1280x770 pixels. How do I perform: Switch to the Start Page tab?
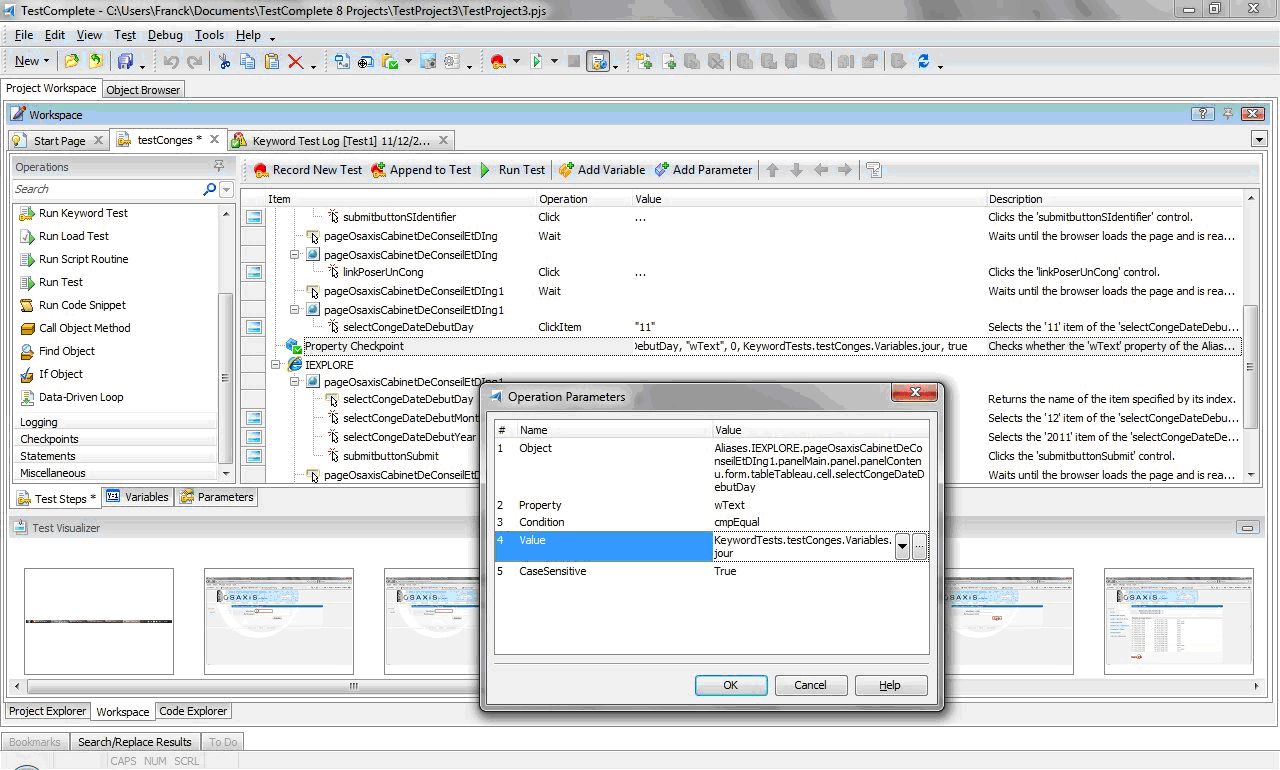coord(58,140)
